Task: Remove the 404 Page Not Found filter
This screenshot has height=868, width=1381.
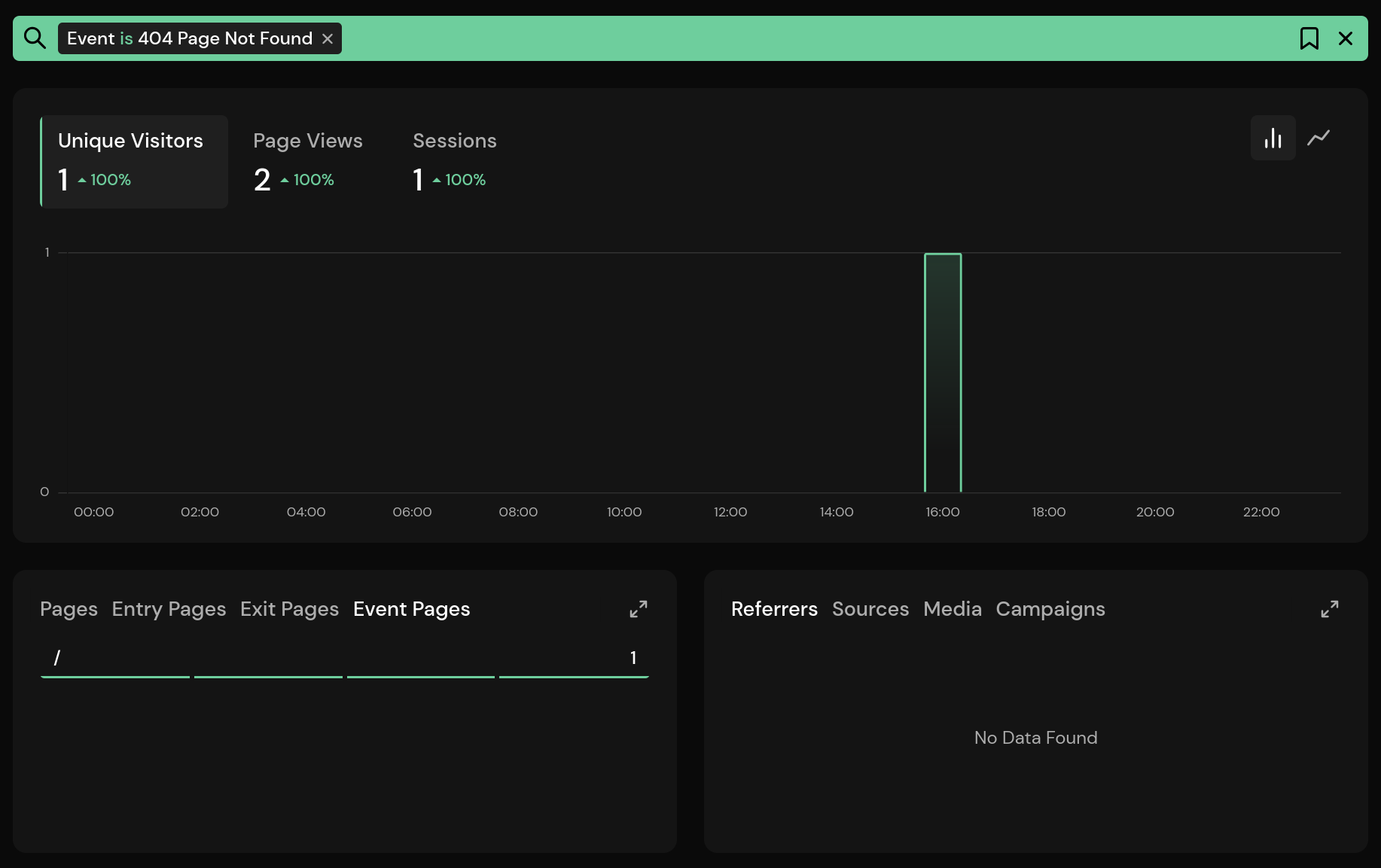Action: click(328, 38)
